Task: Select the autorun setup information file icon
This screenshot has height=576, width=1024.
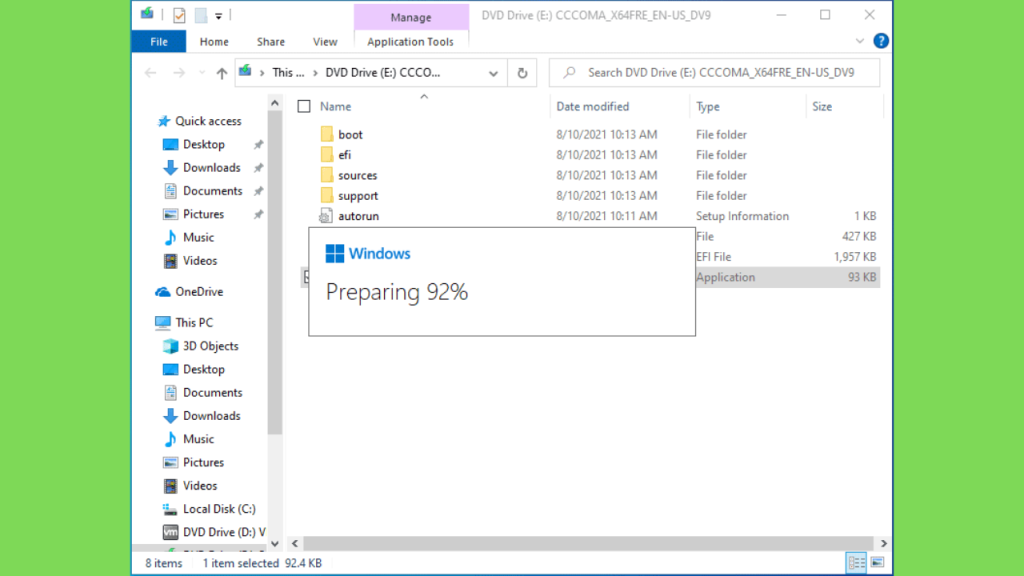Action: 326,216
